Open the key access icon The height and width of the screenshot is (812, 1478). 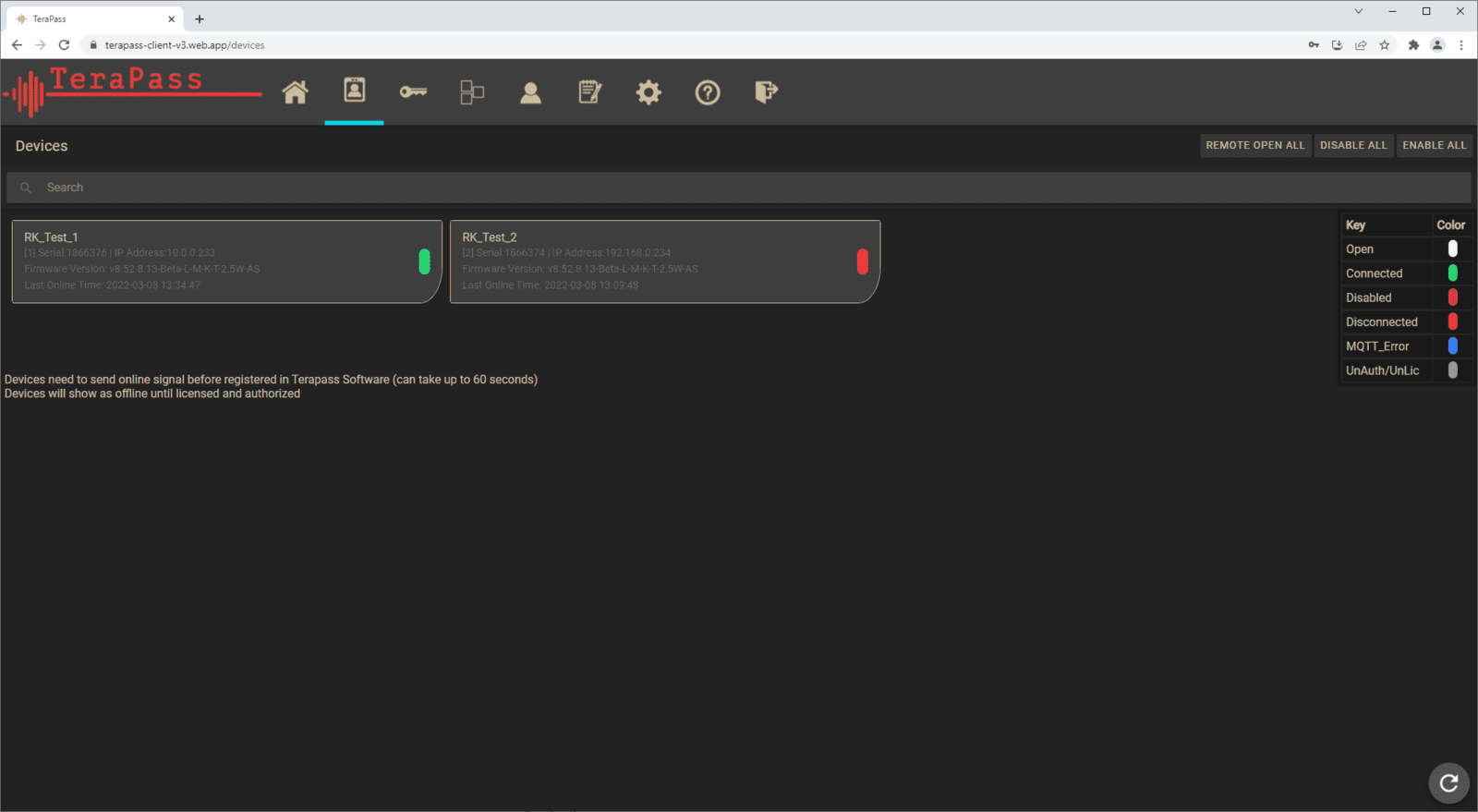point(413,91)
